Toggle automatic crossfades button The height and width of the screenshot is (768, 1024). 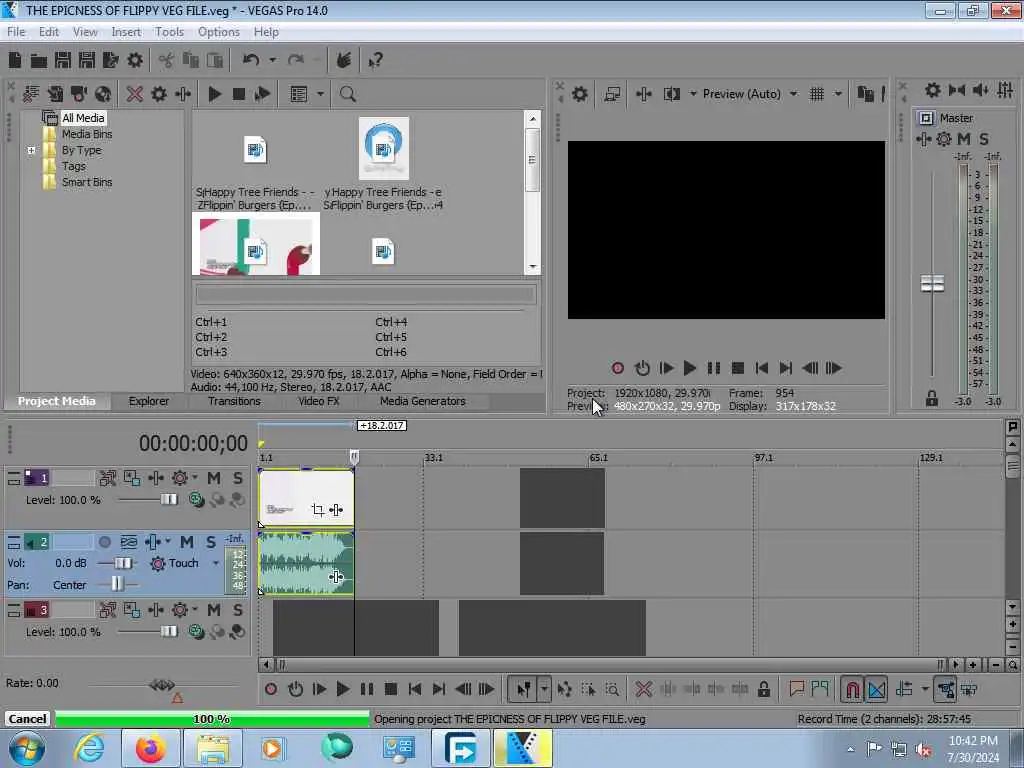[876, 689]
